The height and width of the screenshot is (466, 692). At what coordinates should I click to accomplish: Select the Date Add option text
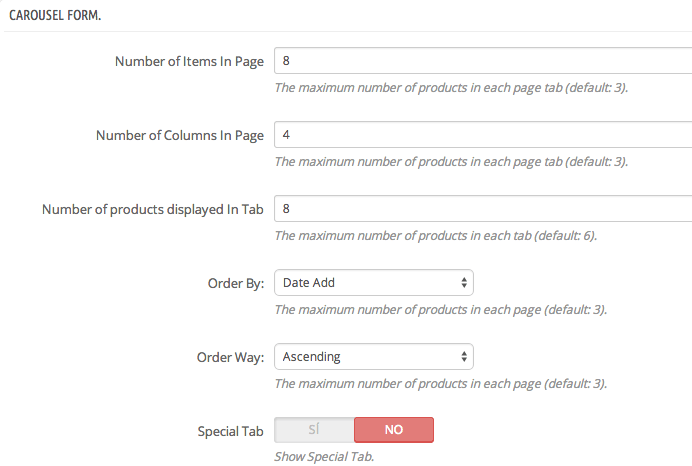tap(309, 283)
